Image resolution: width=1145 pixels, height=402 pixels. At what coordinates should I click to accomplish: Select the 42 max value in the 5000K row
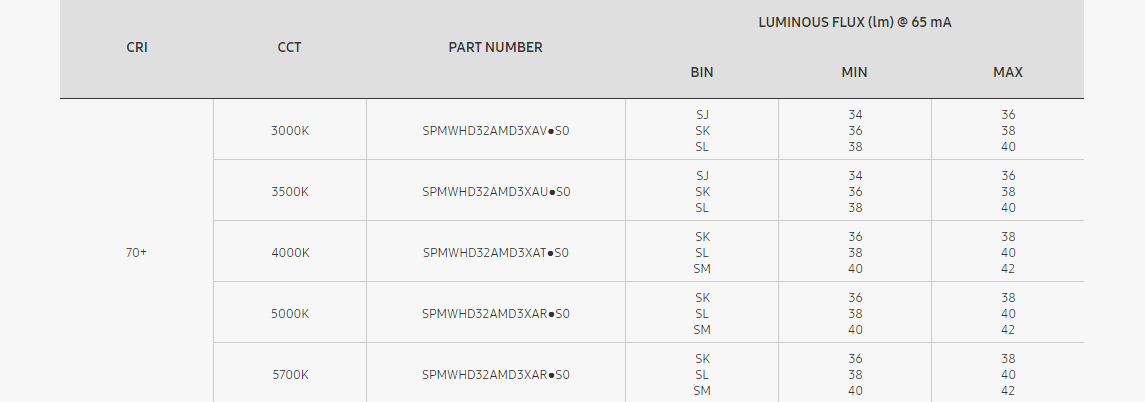[x=1008, y=329]
